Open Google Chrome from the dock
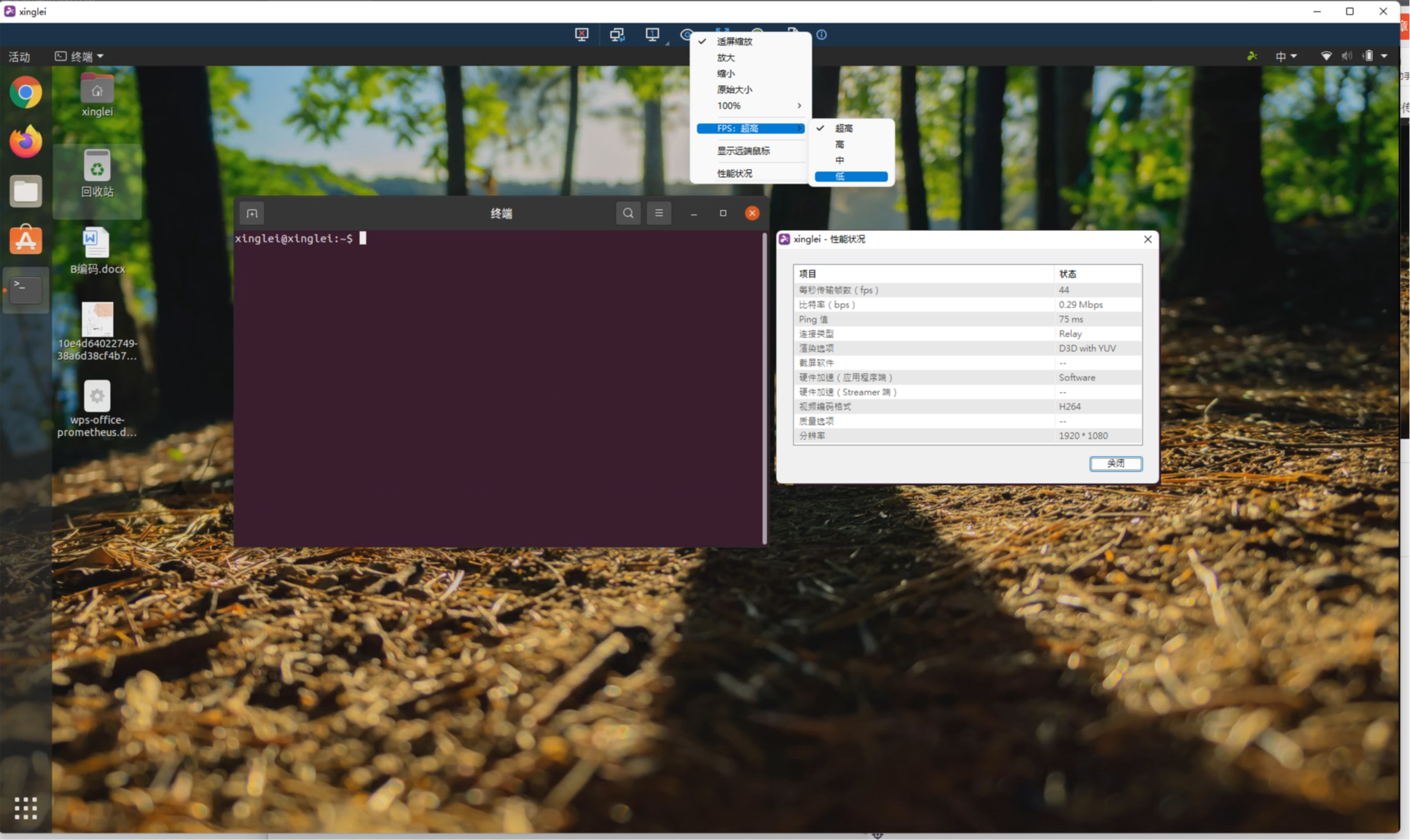This screenshot has height=840, width=1410. (26, 93)
